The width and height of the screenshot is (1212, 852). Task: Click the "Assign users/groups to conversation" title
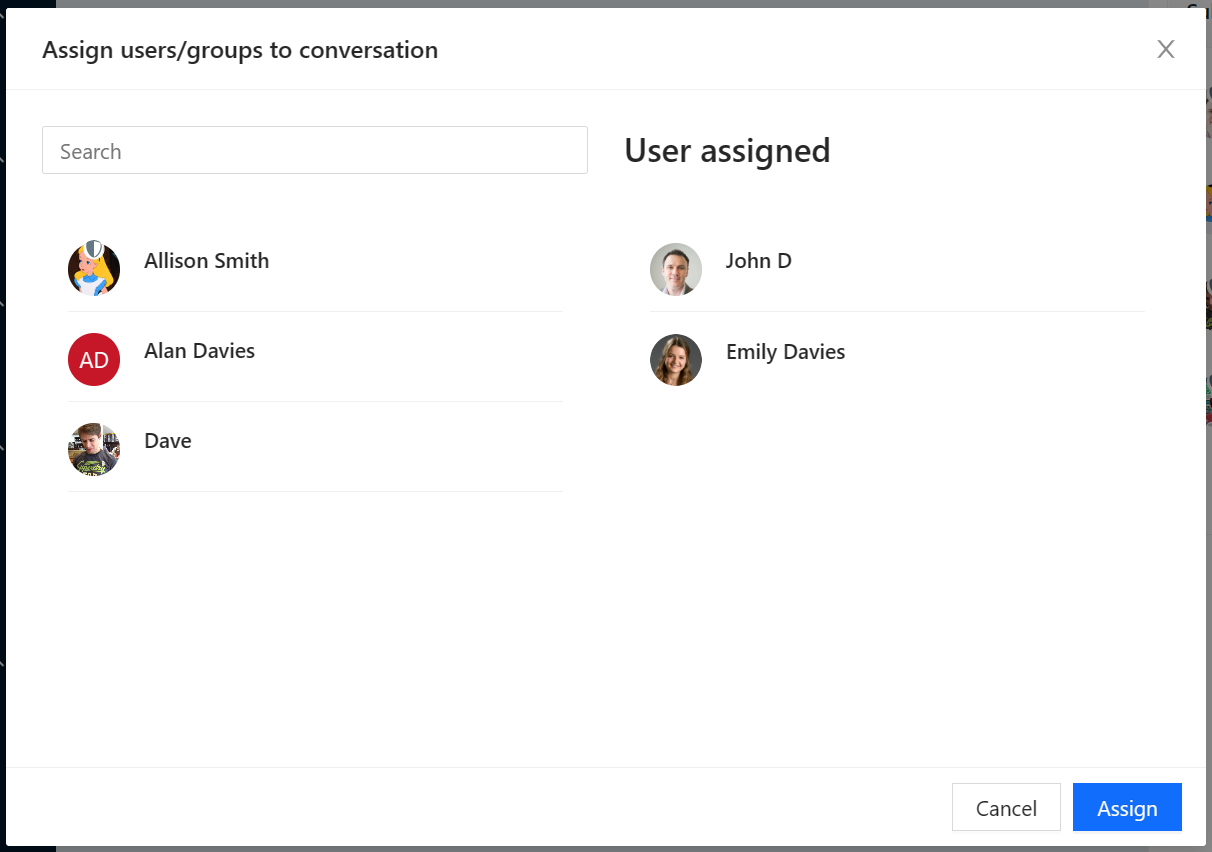coord(240,50)
